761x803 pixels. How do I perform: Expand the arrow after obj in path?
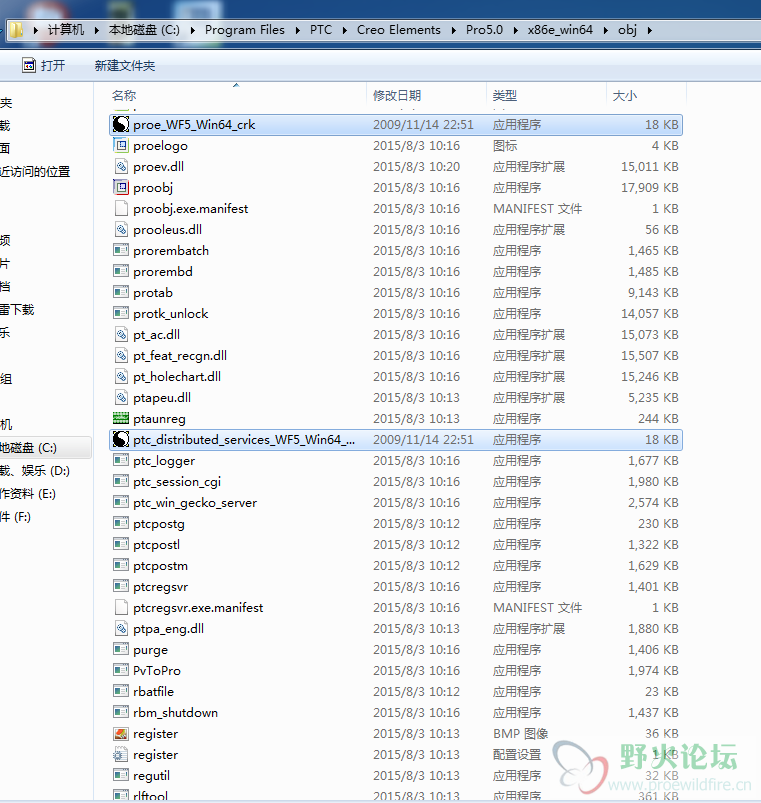650,30
